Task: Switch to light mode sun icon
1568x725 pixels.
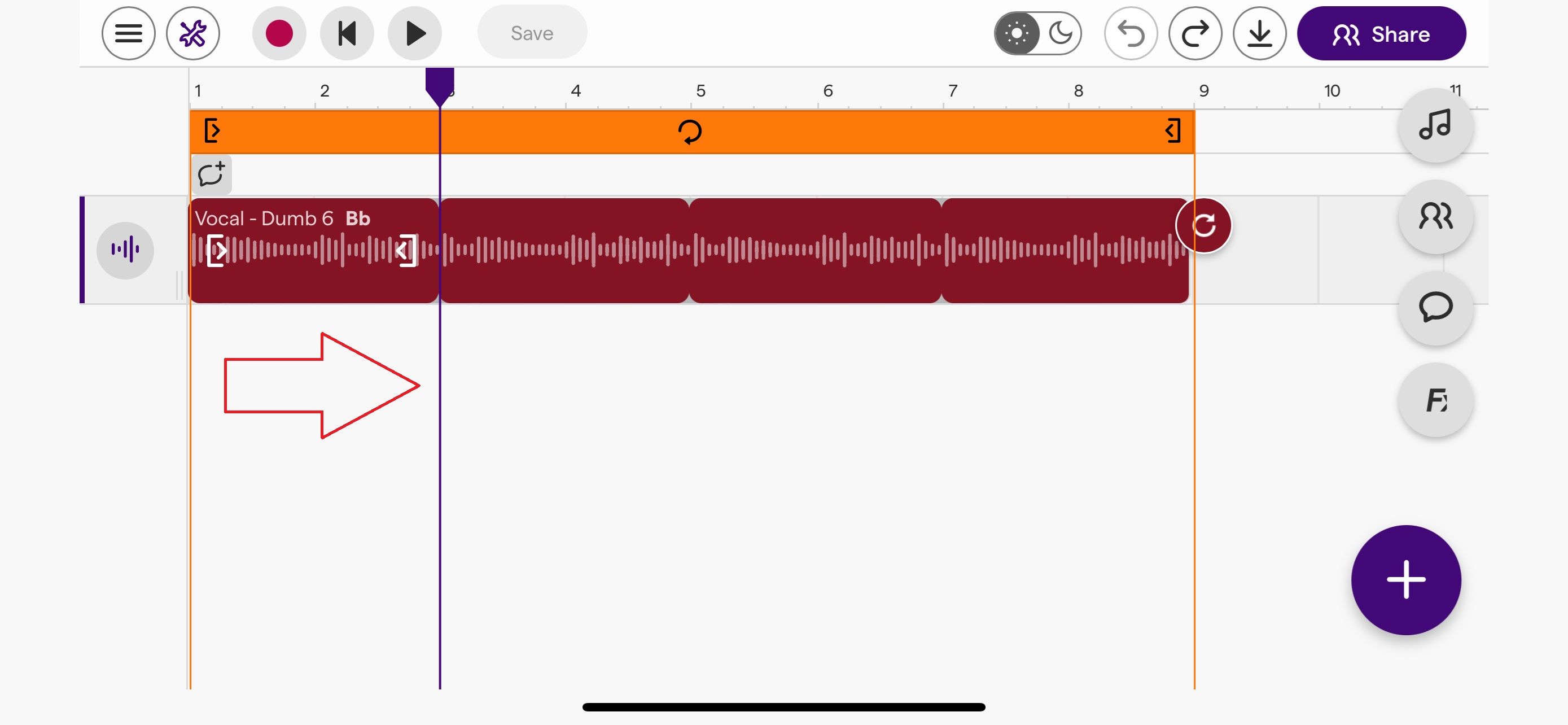Action: point(1017,33)
